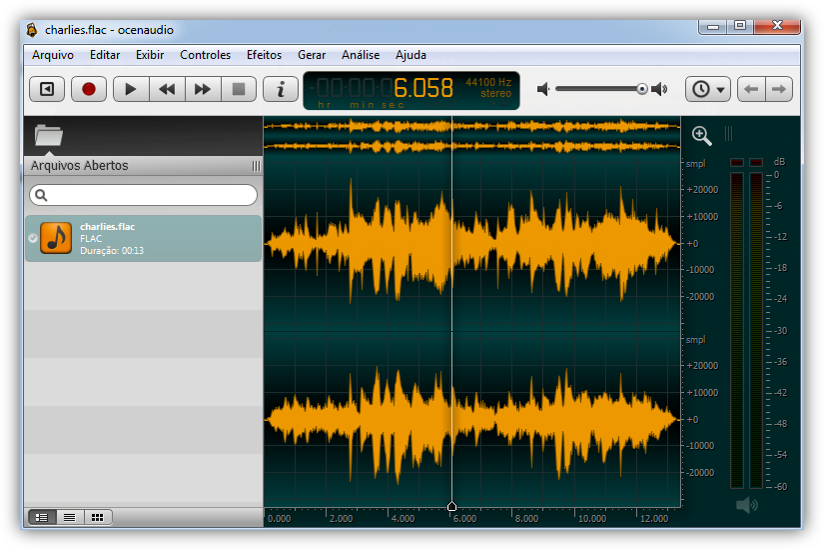824x550 pixels.
Task: Click the Arquivos Abertos header label
Action: 79,165
